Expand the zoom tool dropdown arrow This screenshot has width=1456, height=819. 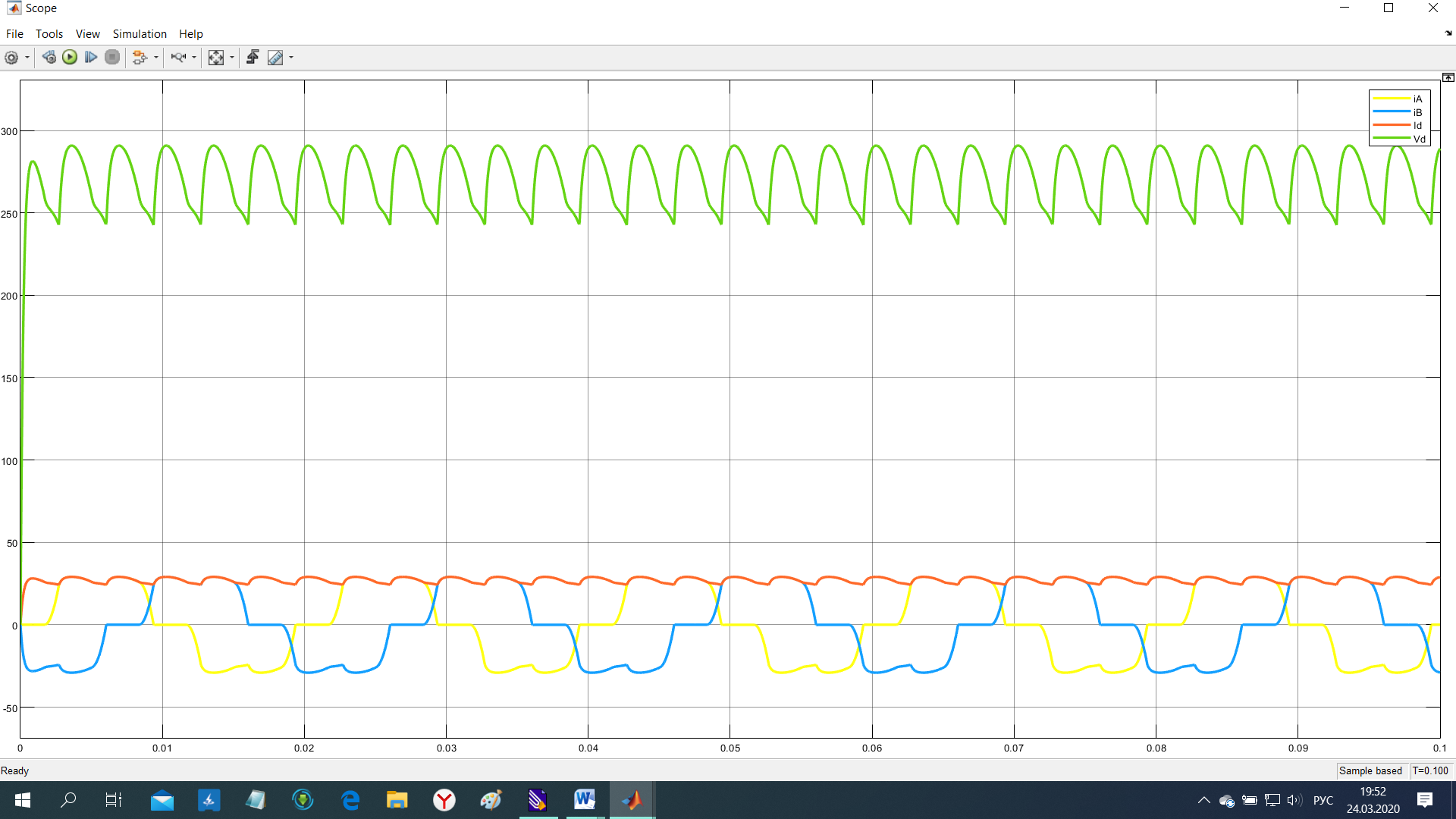(x=194, y=58)
